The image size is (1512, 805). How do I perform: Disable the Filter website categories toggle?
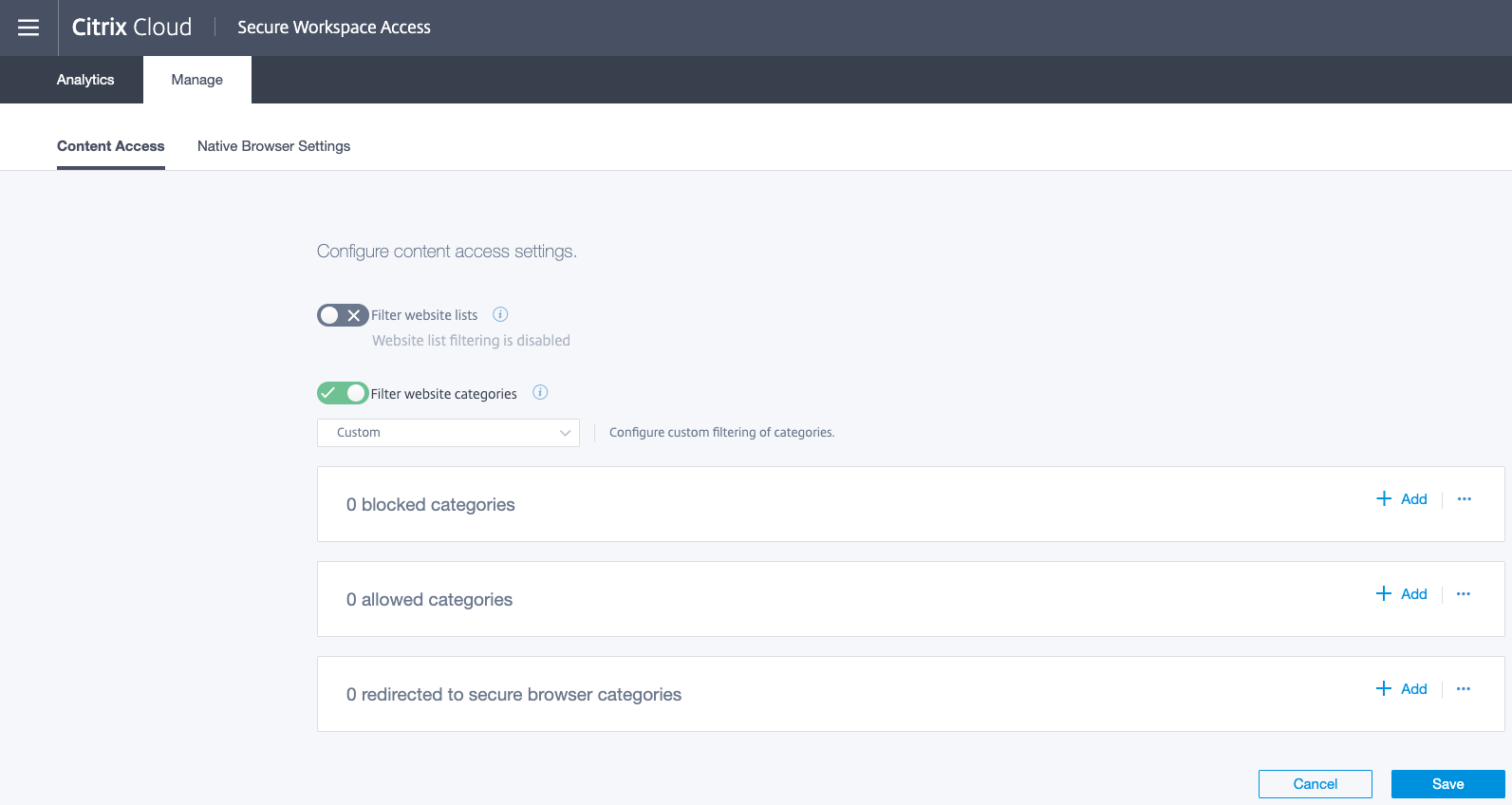tap(343, 393)
